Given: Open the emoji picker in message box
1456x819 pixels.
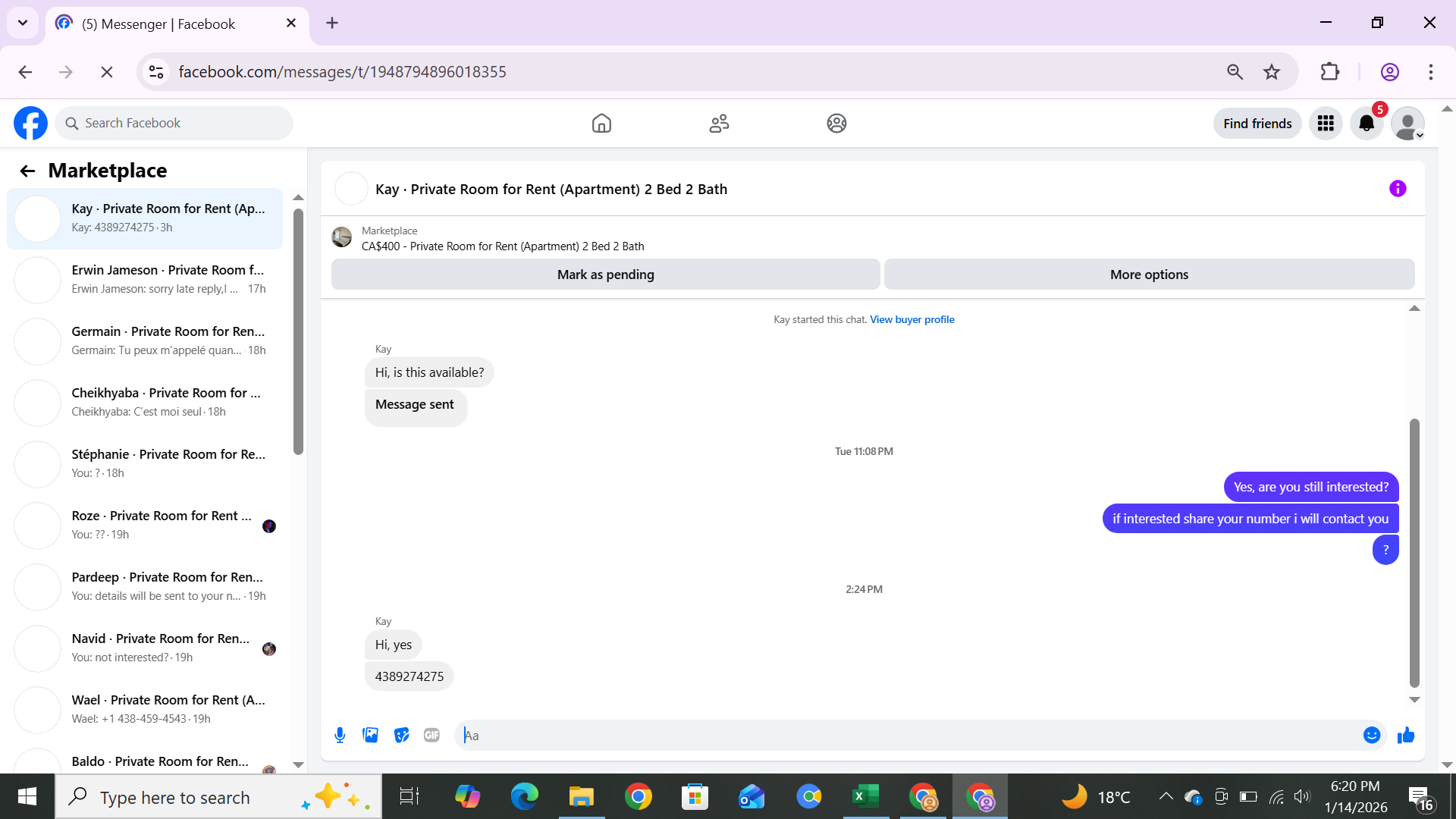Looking at the screenshot, I should coord(1371,735).
